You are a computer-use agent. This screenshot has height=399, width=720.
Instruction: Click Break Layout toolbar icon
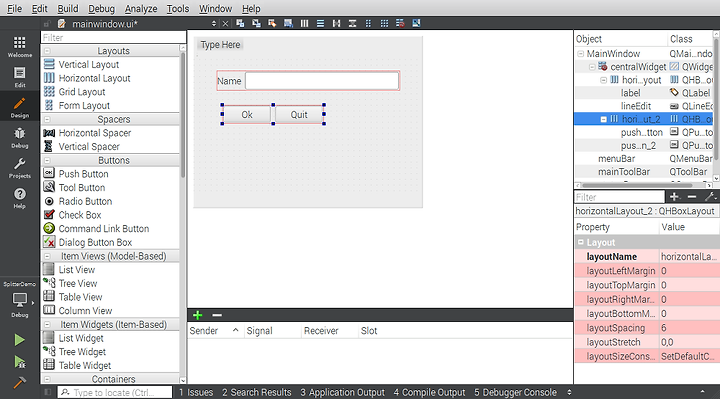pyautogui.click(x=400, y=23)
